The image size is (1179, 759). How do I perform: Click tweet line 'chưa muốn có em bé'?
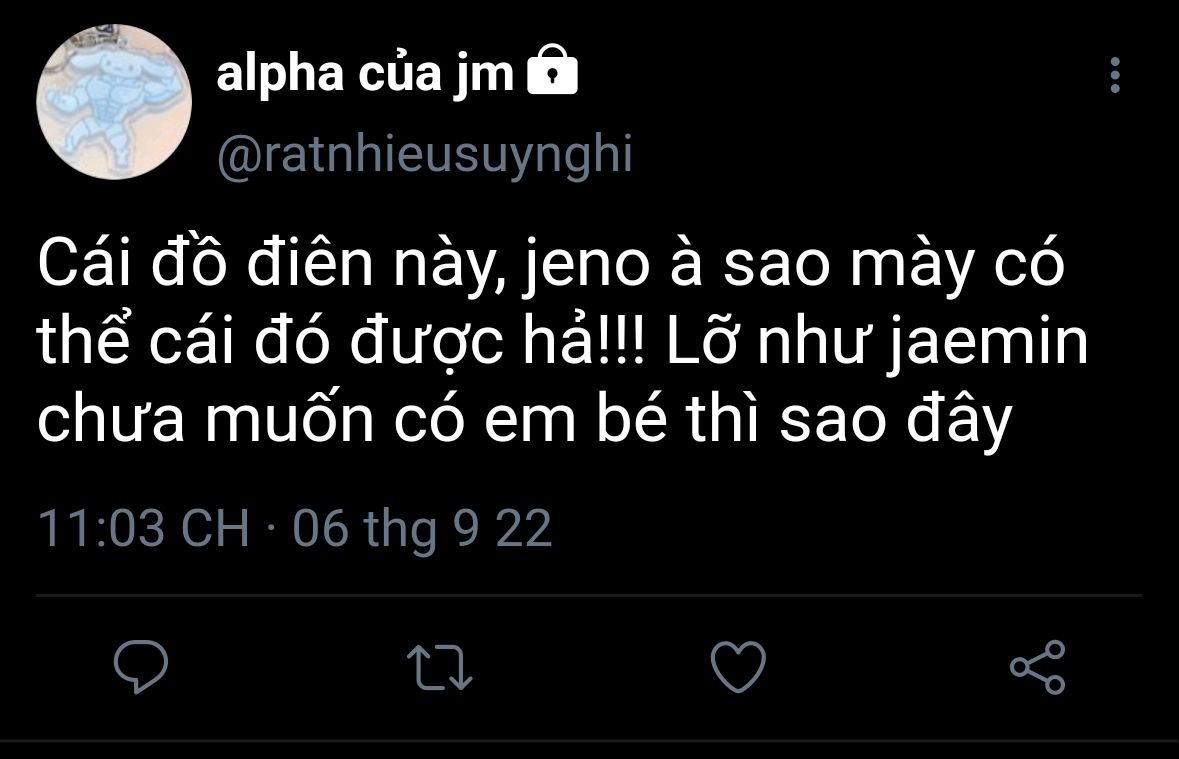click(524, 420)
